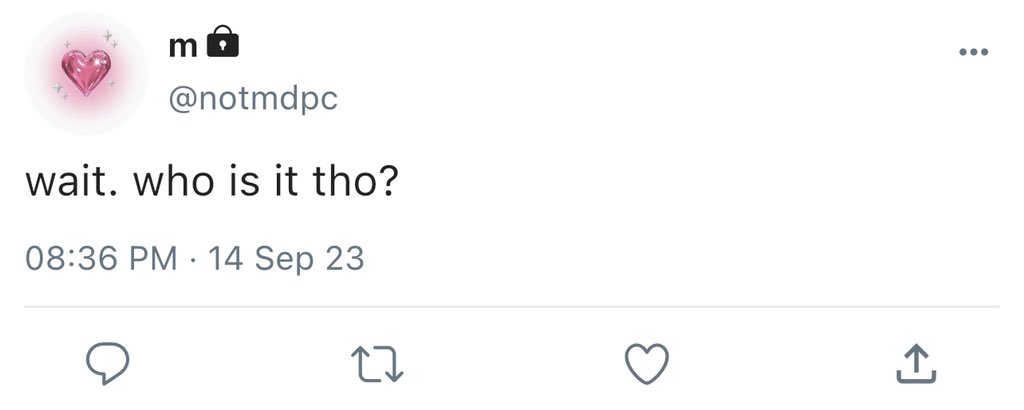Click the padlock protected-account icon

223,41
